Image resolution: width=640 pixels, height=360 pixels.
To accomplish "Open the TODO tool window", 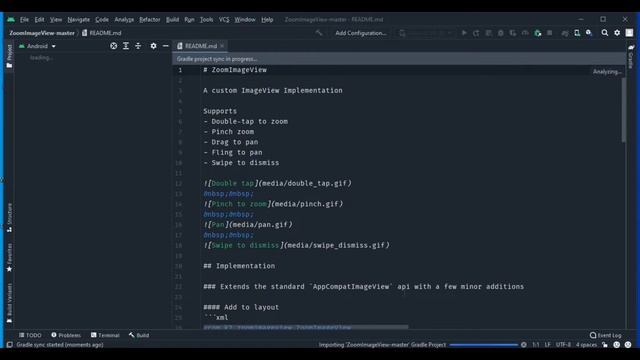I will click(x=30, y=335).
